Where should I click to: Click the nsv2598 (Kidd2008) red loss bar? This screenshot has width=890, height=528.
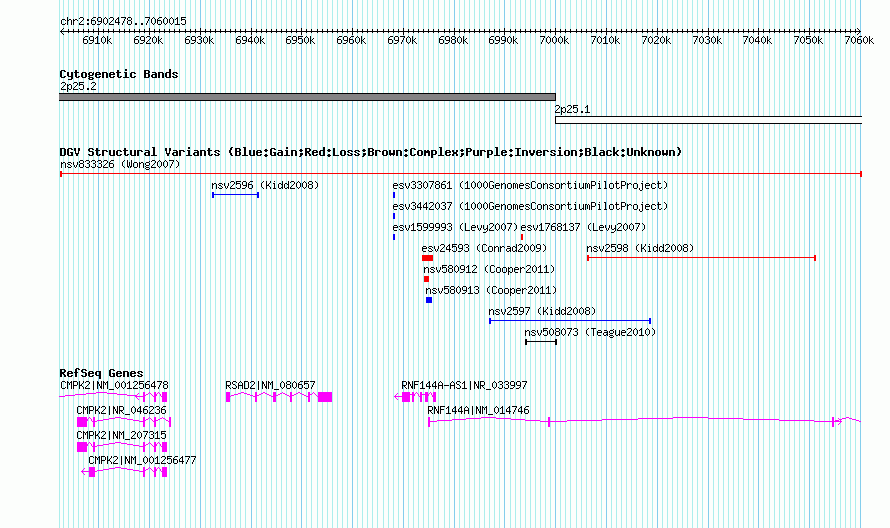click(702, 258)
